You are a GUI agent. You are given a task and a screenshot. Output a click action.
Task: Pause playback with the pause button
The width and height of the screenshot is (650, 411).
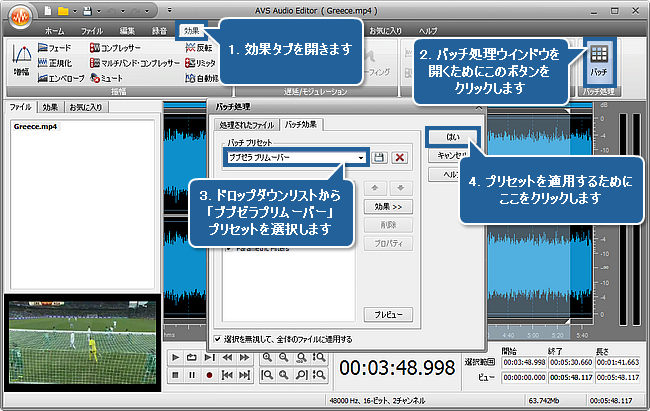(x=192, y=375)
